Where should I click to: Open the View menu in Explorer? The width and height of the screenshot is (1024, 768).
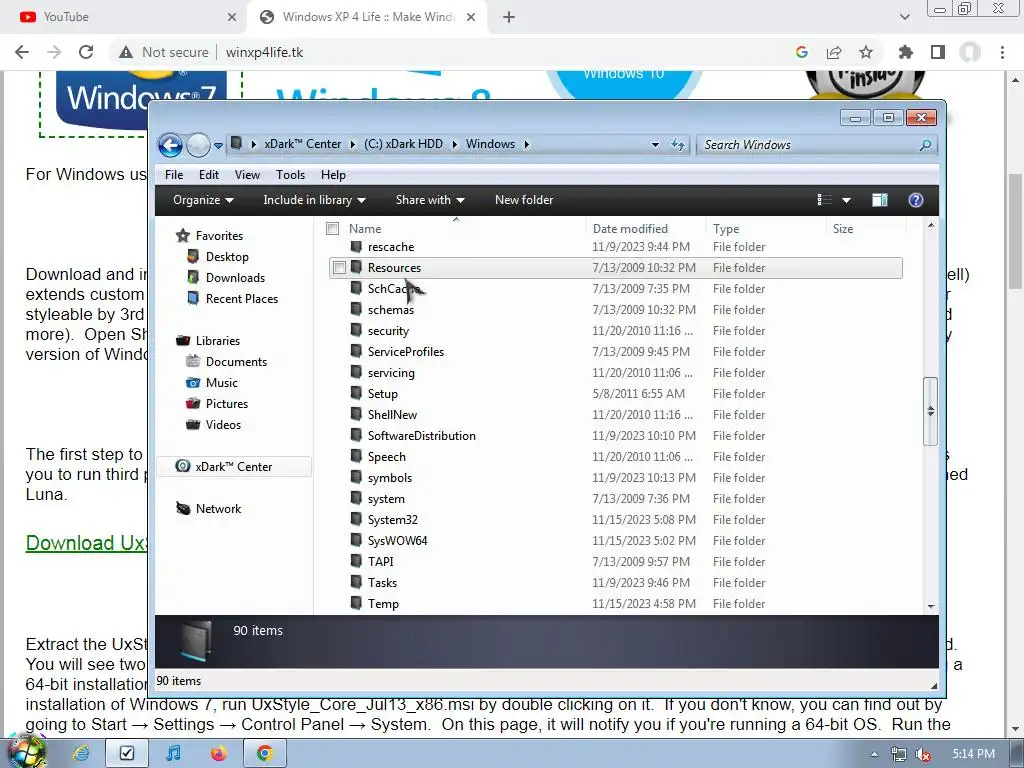247,175
